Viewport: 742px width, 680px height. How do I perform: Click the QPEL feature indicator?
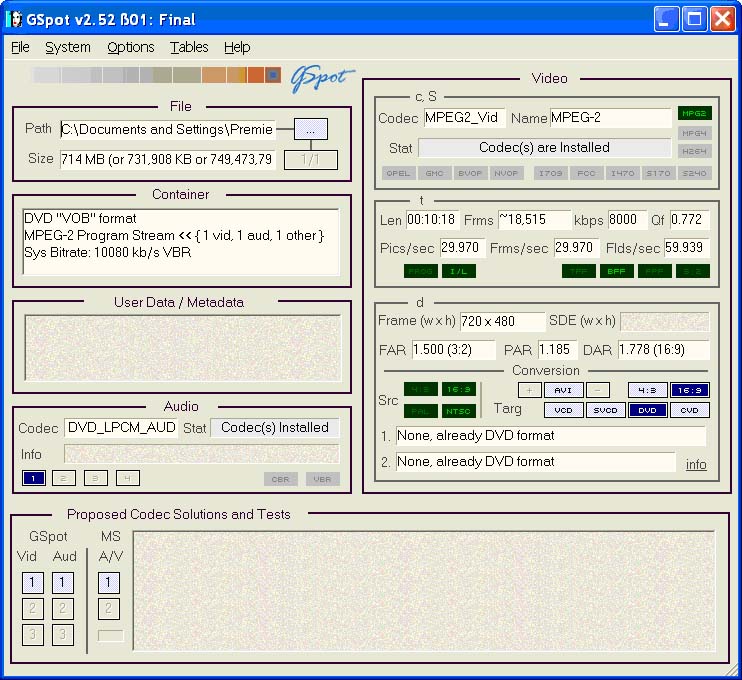click(x=398, y=173)
